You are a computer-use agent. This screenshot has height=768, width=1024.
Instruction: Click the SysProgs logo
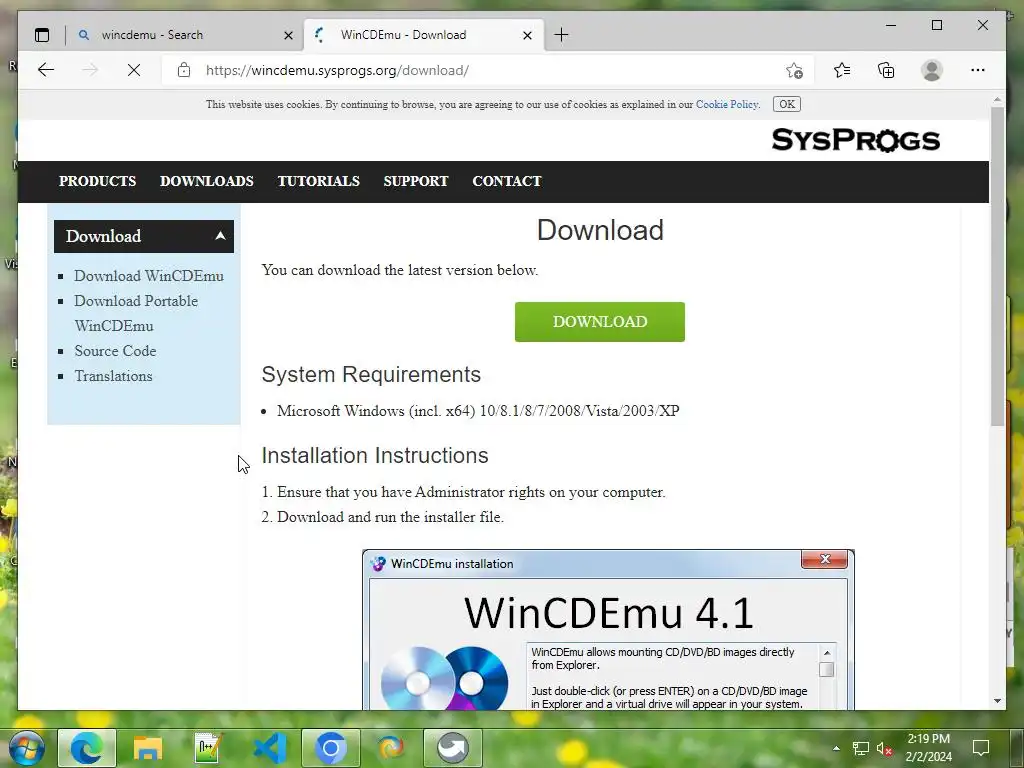[856, 140]
